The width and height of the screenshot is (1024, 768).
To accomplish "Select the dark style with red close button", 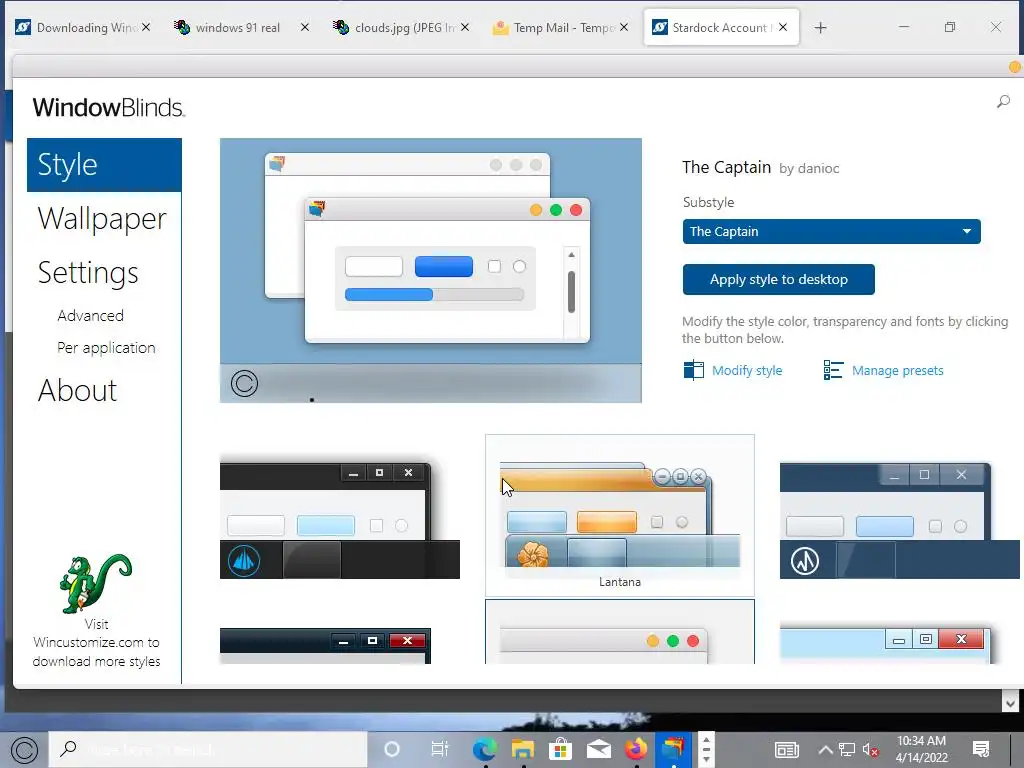I will (325, 646).
